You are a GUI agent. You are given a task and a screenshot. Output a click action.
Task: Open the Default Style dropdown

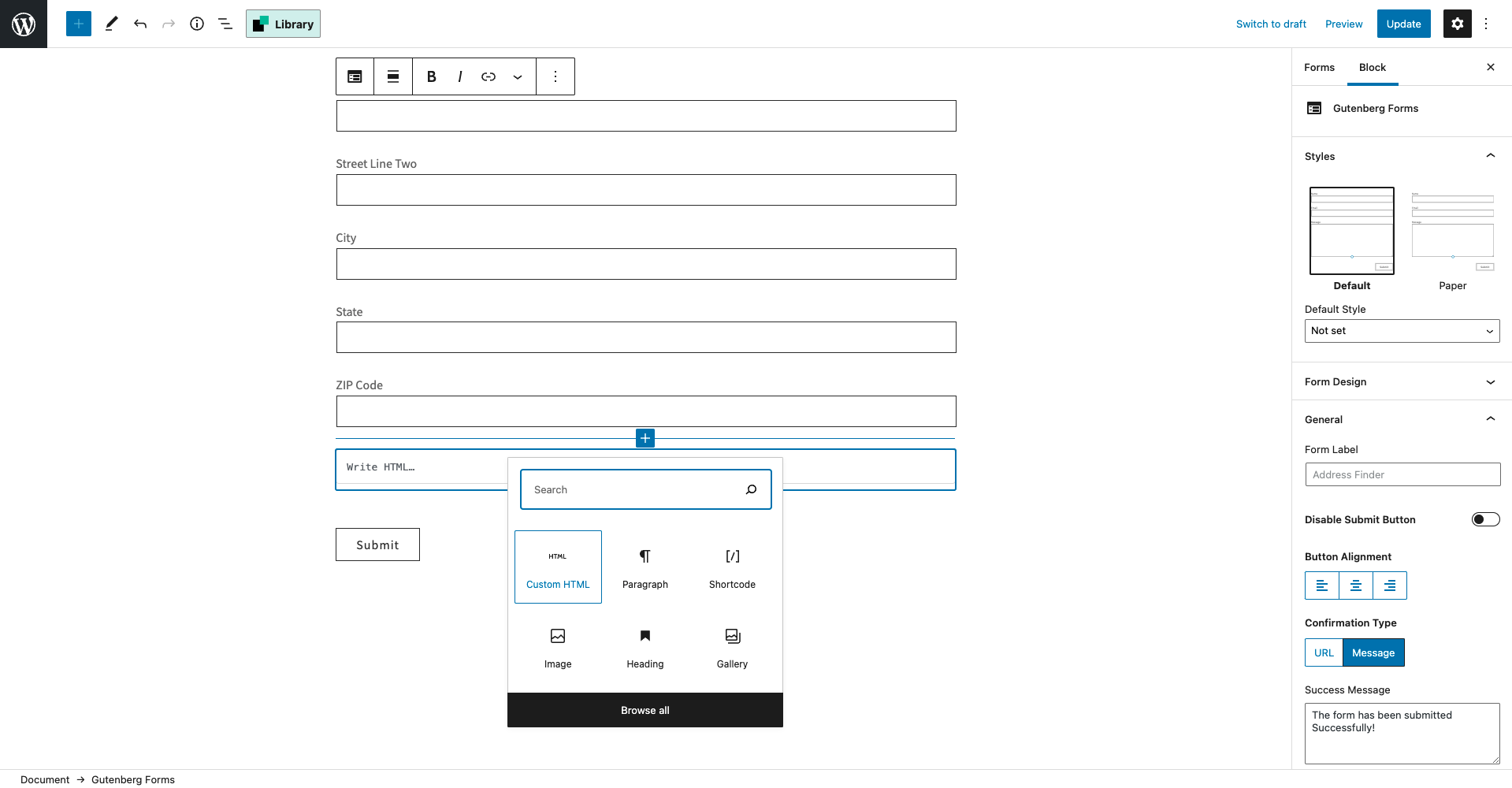[x=1401, y=330]
